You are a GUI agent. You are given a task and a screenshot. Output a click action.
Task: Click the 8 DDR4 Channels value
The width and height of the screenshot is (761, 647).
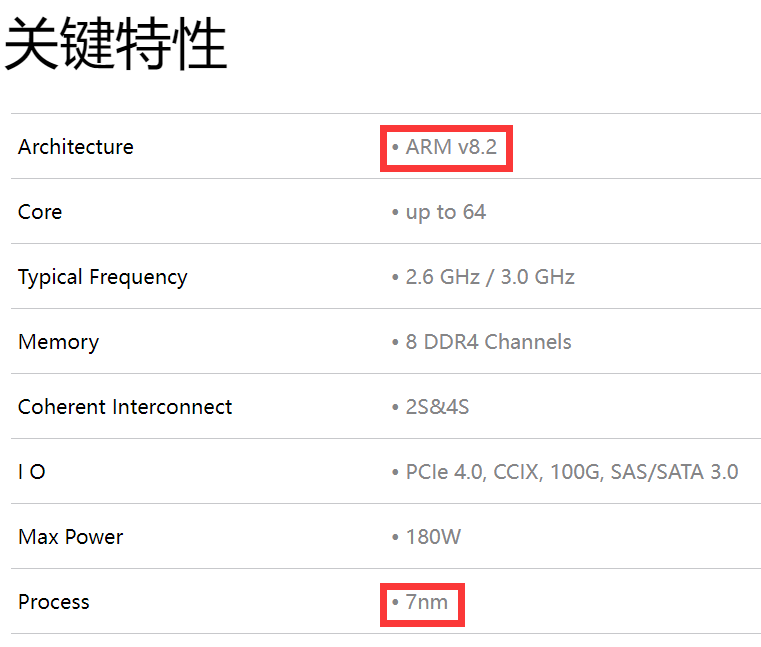[488, 342]
